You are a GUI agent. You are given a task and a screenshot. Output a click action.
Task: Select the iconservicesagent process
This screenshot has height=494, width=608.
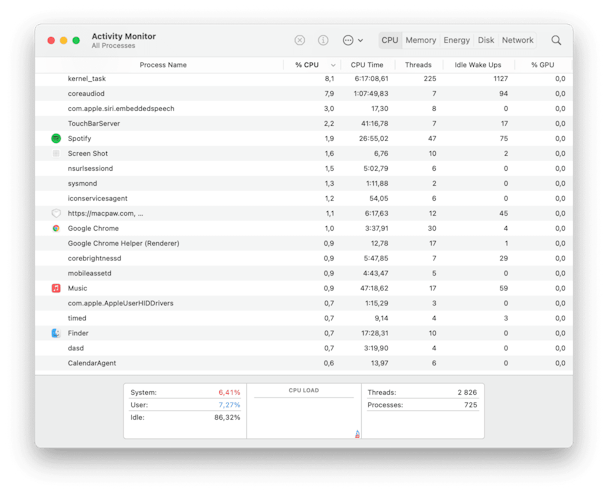[304, 199]
